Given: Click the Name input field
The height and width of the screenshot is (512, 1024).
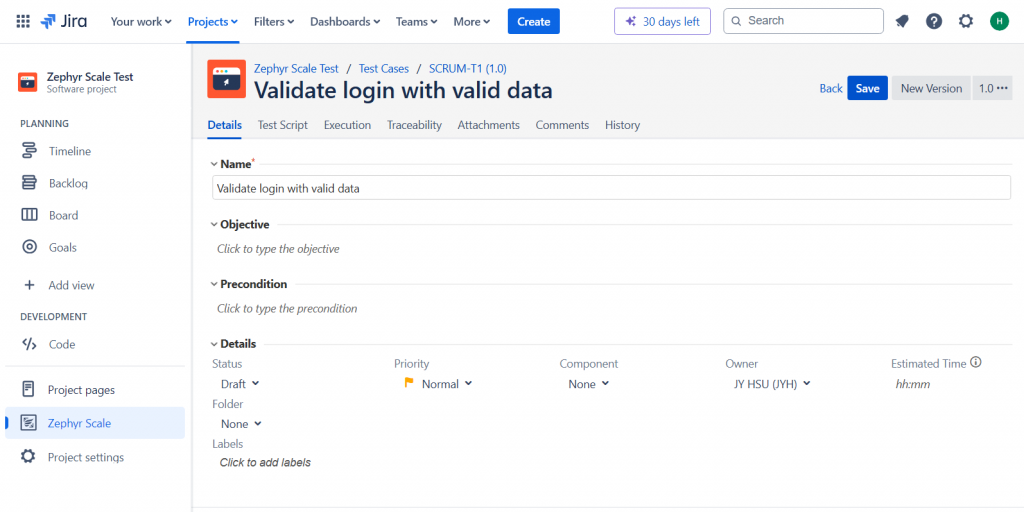Looking at the screenshot, I should point(612,188).
